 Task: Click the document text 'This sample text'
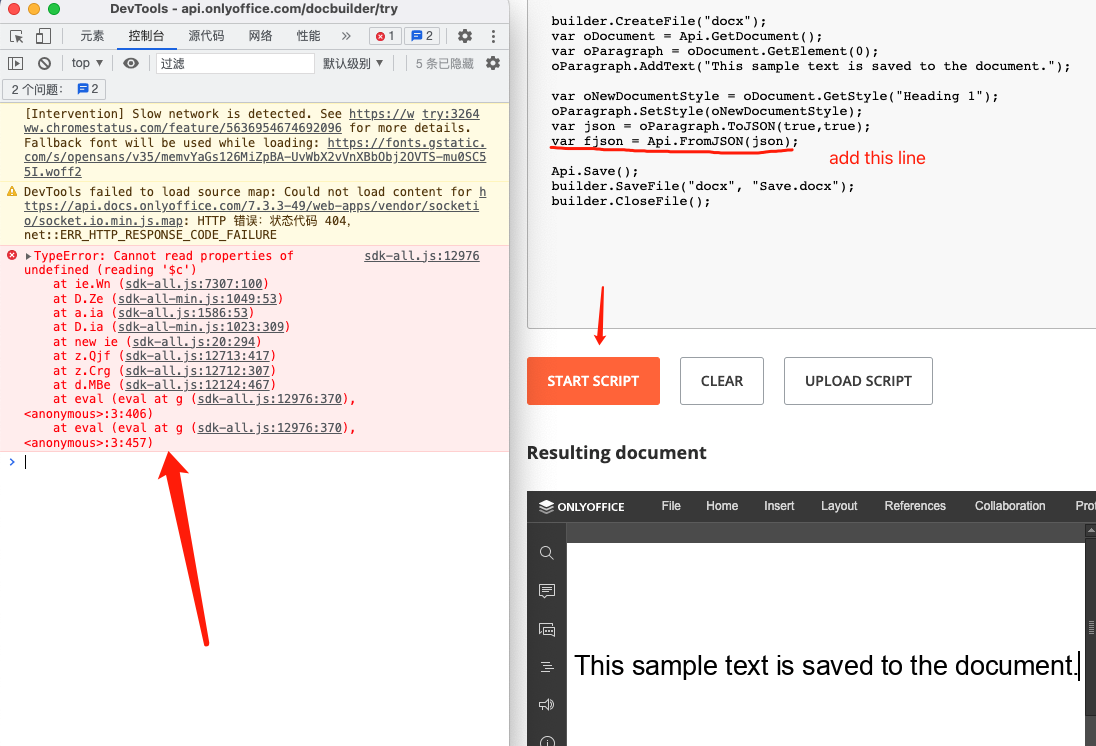coord(670,666)
